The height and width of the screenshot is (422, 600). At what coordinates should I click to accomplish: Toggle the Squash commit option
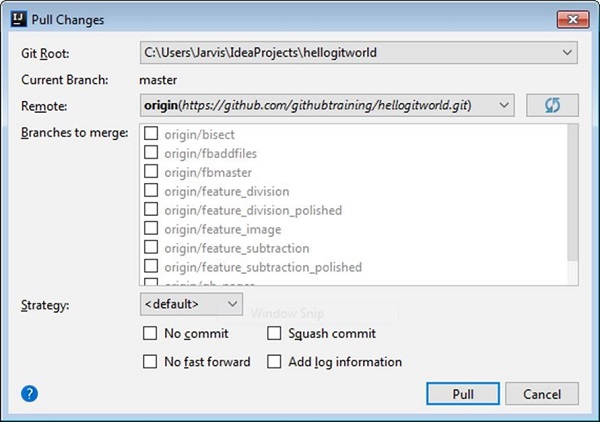(275, 334)
